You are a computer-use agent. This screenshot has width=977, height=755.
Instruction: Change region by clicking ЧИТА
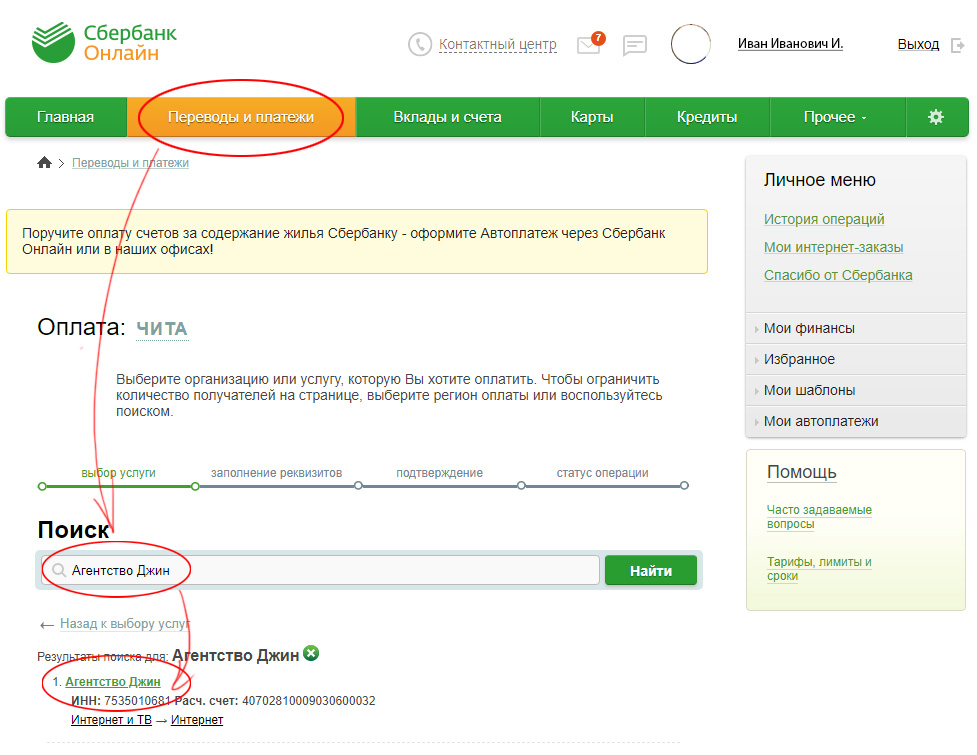click(x=162, y=329)
